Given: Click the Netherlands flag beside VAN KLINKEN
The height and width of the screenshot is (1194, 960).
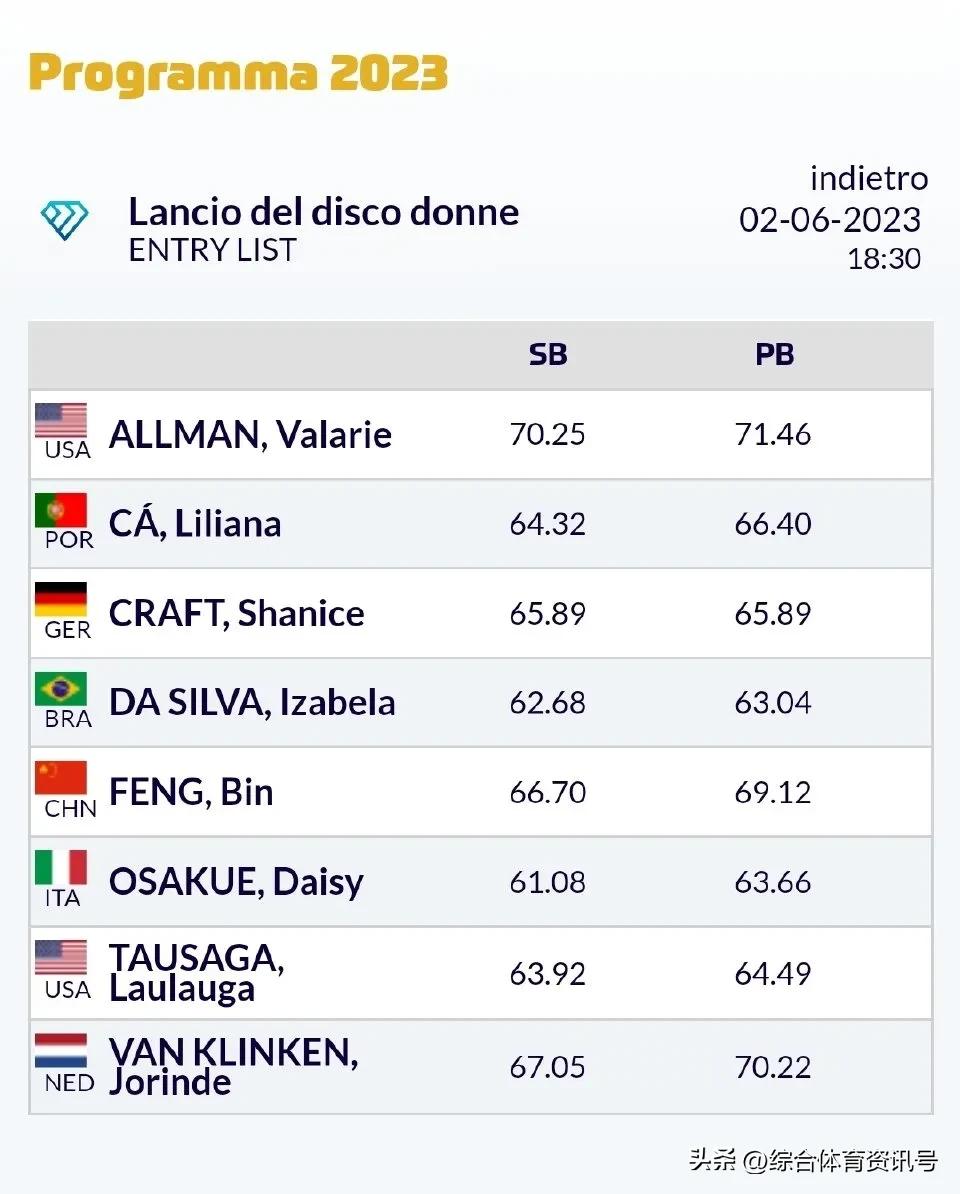Looking at the screenshot, I should coord(61,1051).
